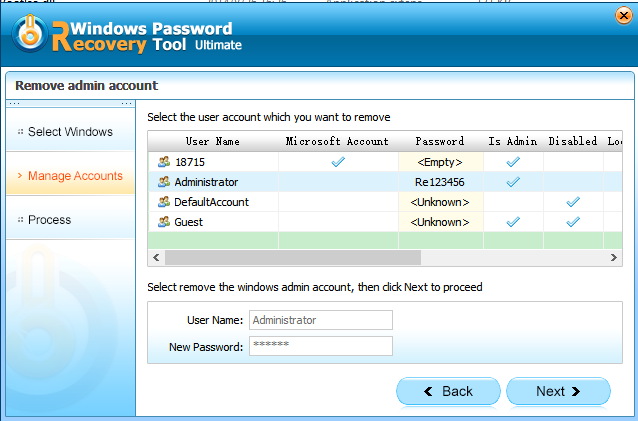Click Disabled checkmark for DefaultAccount

pos(573,202)
